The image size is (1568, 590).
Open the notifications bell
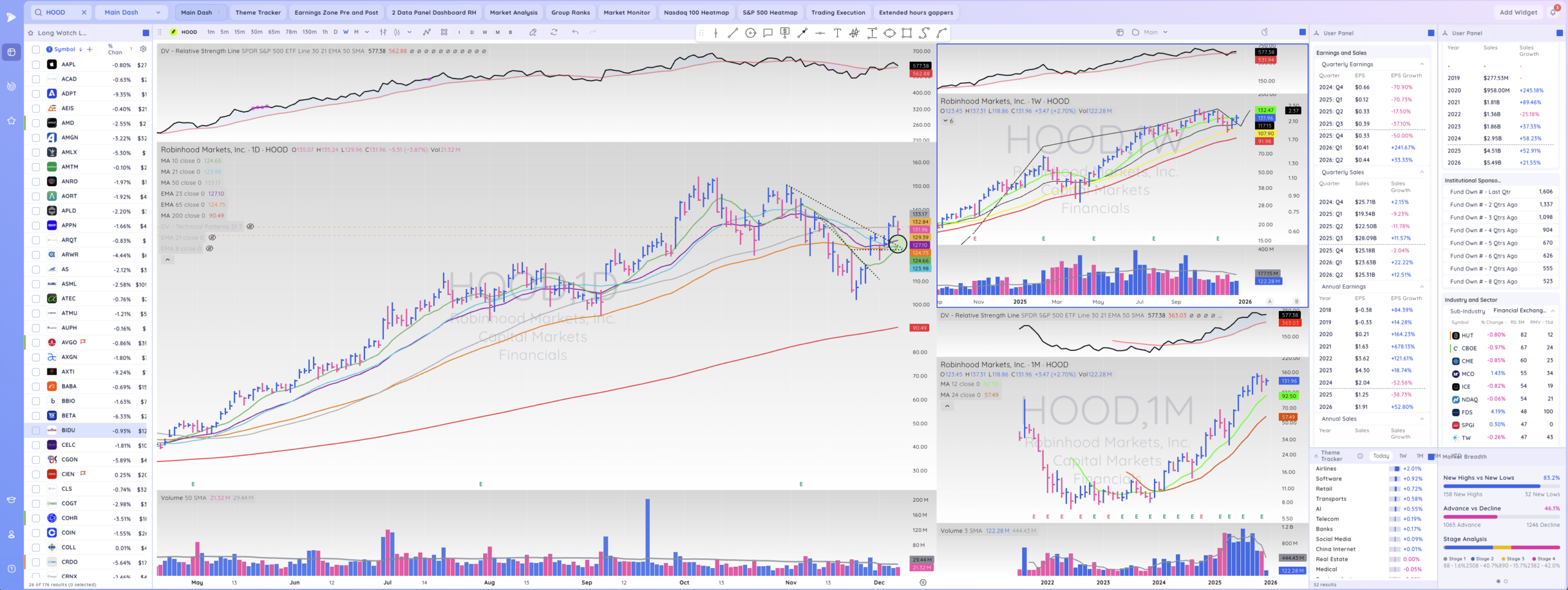(1553, 12)
